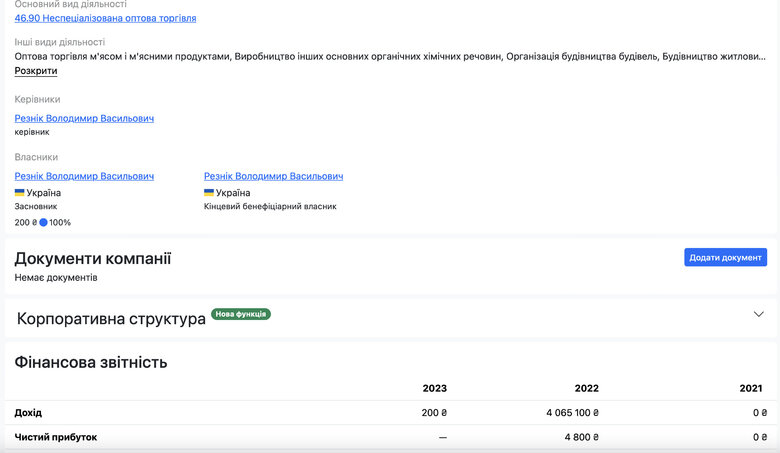
Task: Click the Чистий прибуток row label
Action: (x=56, y=437)
